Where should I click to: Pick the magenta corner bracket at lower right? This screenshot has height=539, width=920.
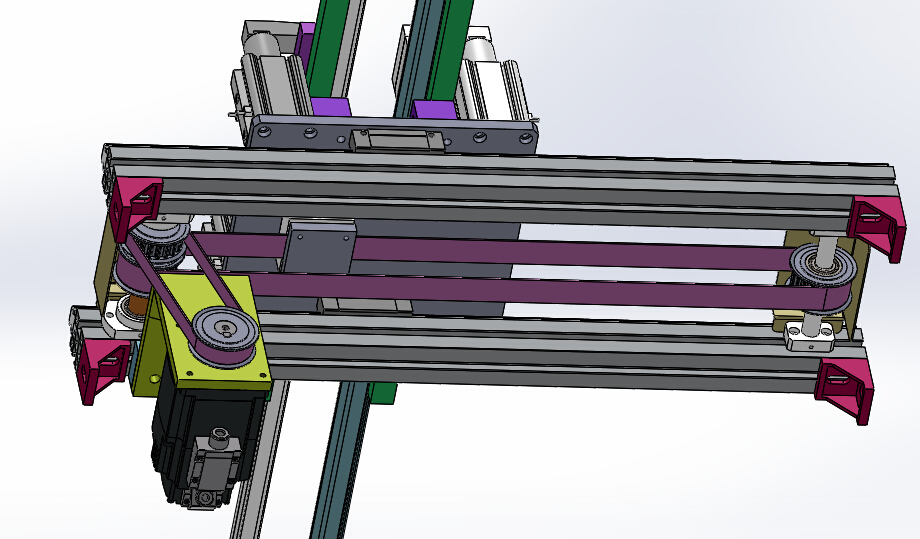click(843, 389)
